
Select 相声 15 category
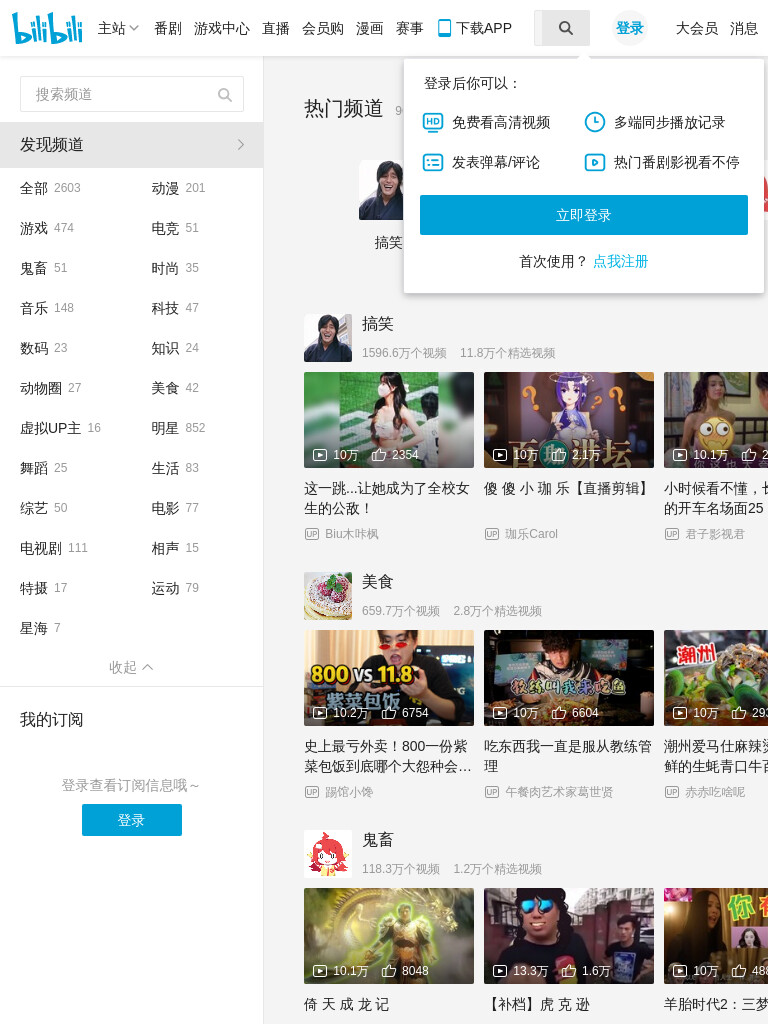175,548
